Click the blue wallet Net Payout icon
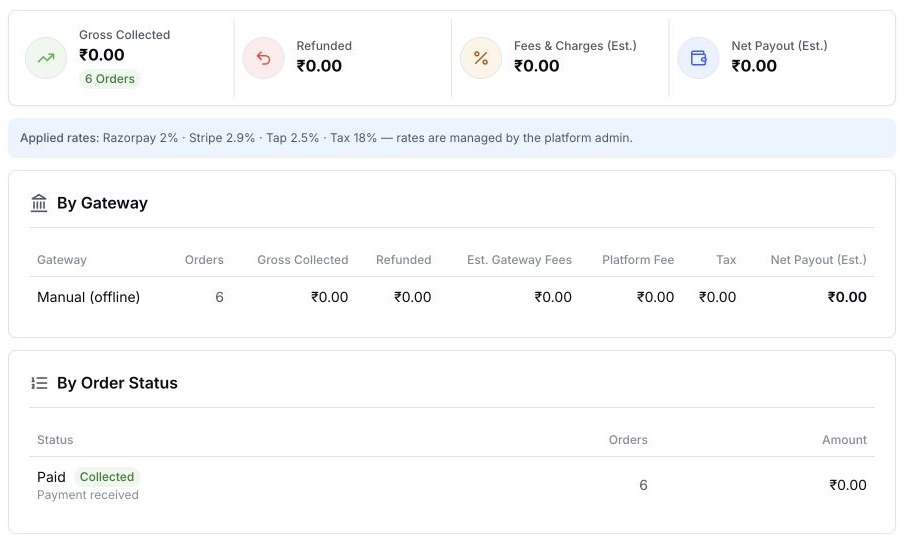Image resolution: width=906 pixels, height=556 pixels. point(699,58)
